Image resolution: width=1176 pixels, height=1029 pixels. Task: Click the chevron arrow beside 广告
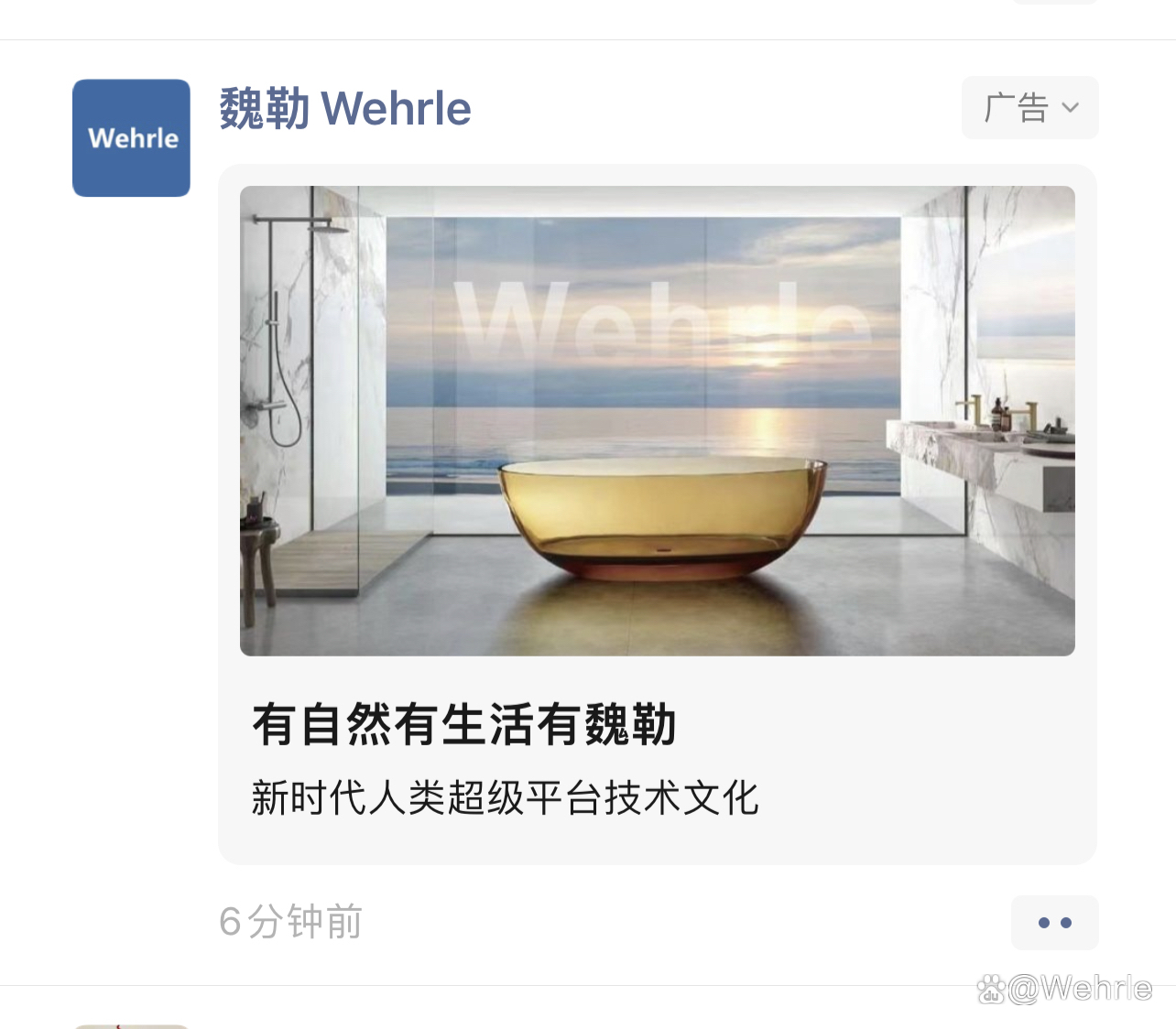1070,108
